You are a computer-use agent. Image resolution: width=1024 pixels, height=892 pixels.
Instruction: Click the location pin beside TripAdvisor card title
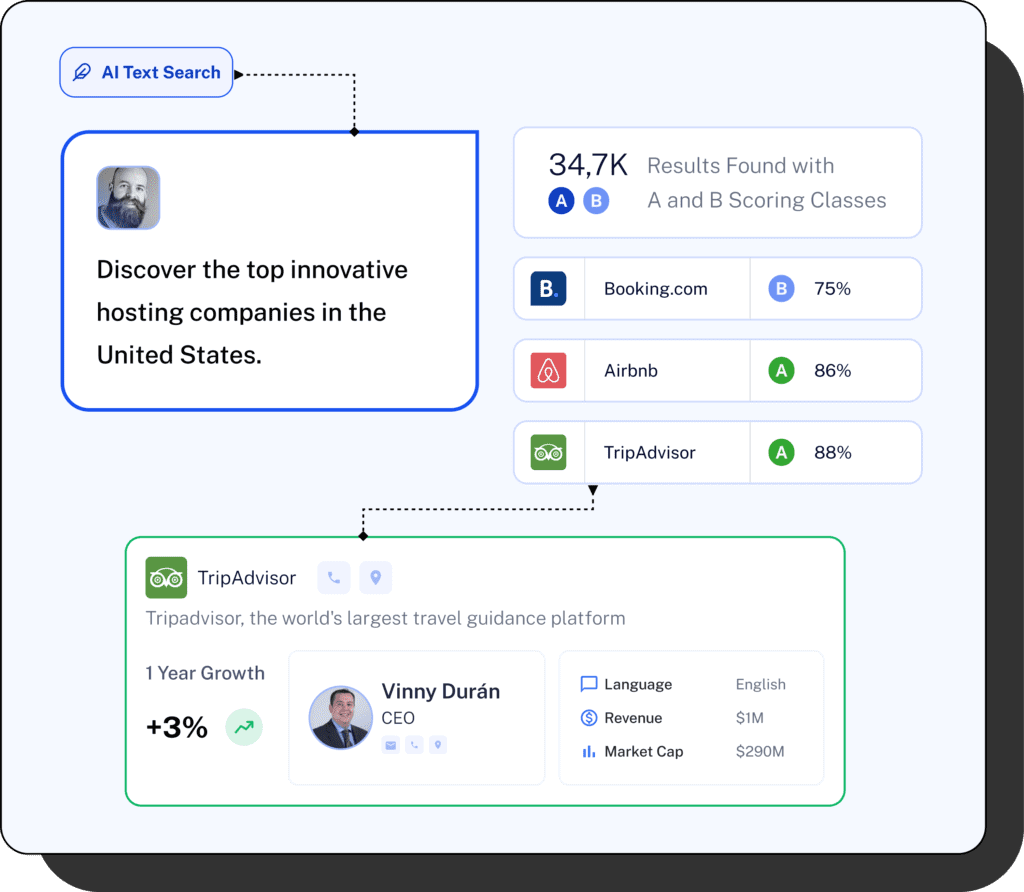click(376, 578)
